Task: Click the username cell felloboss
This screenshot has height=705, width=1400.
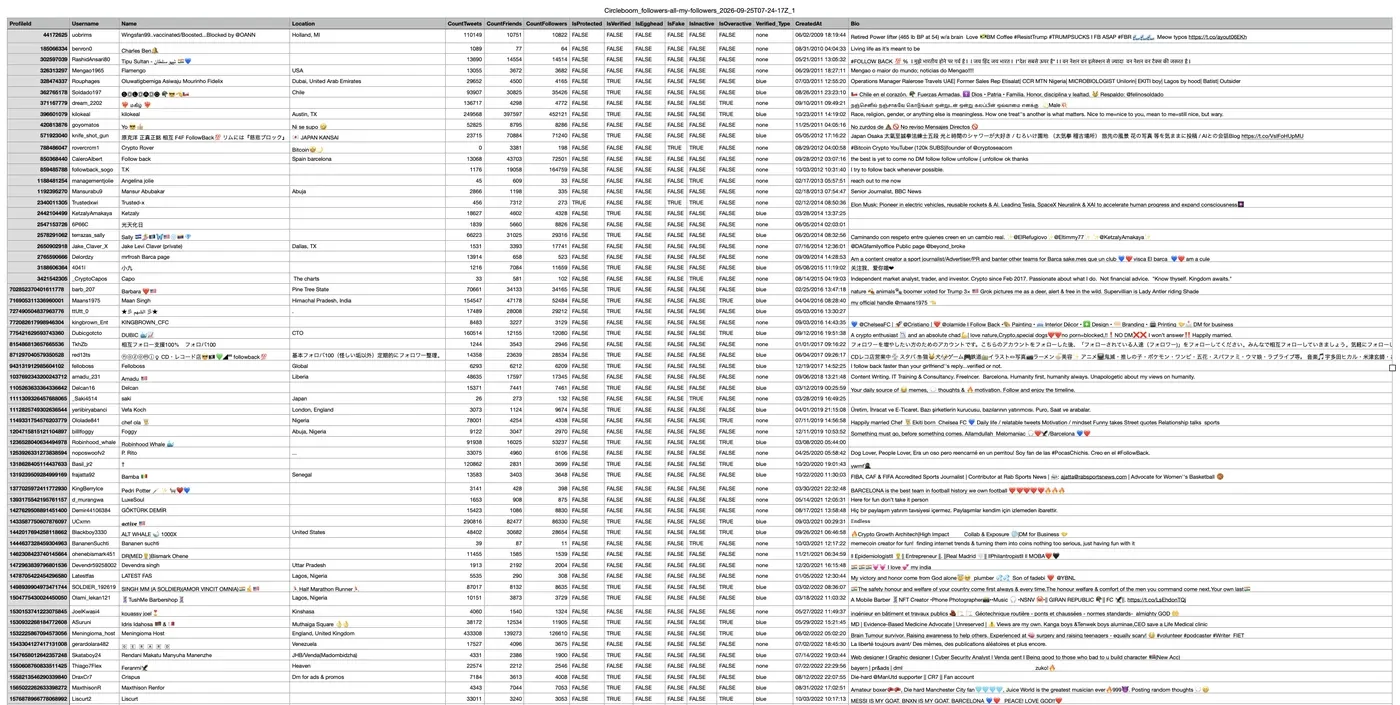Action: coord(82,367)
